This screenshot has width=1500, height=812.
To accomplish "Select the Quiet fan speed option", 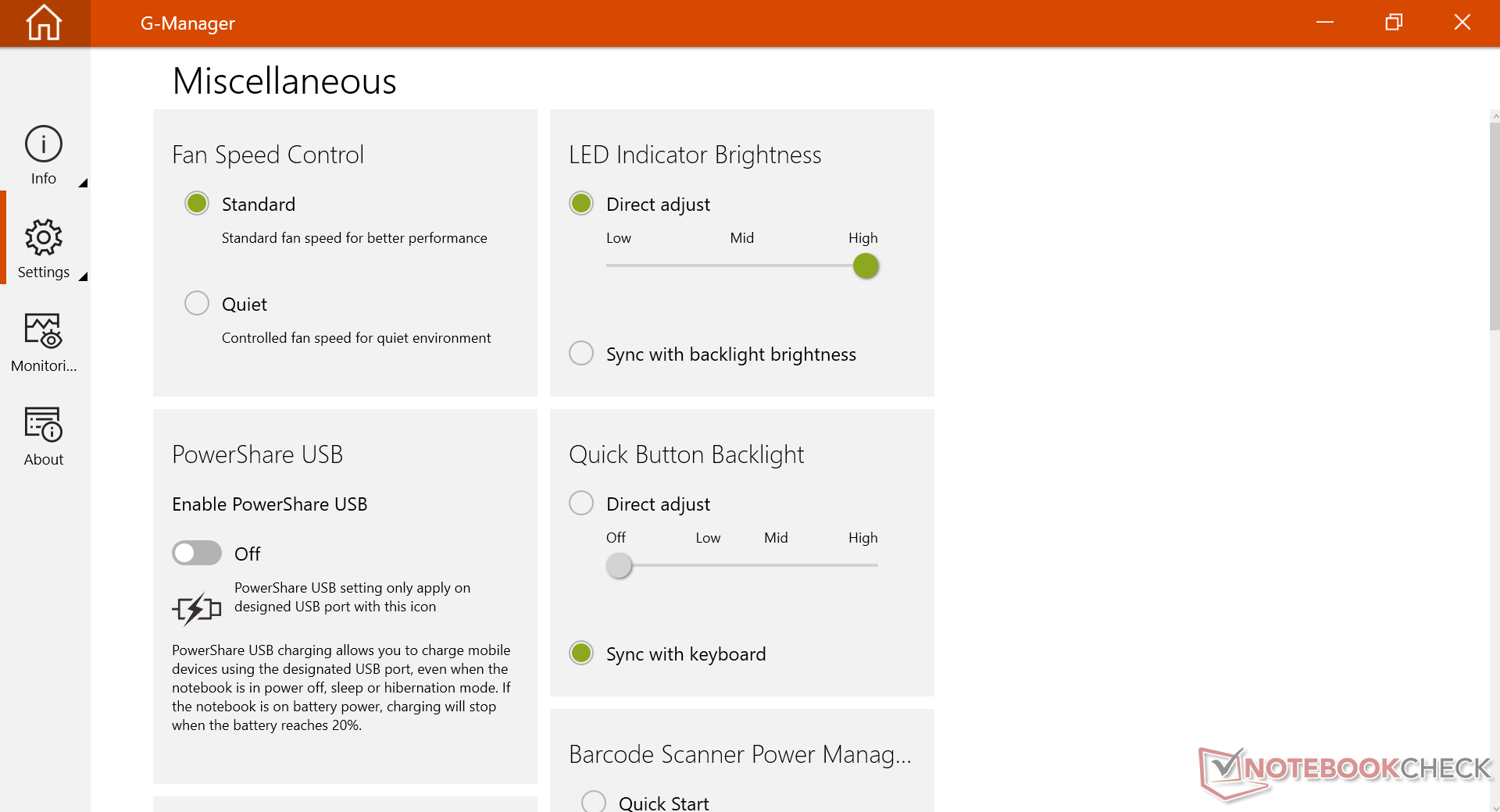I will pos(197,303).
